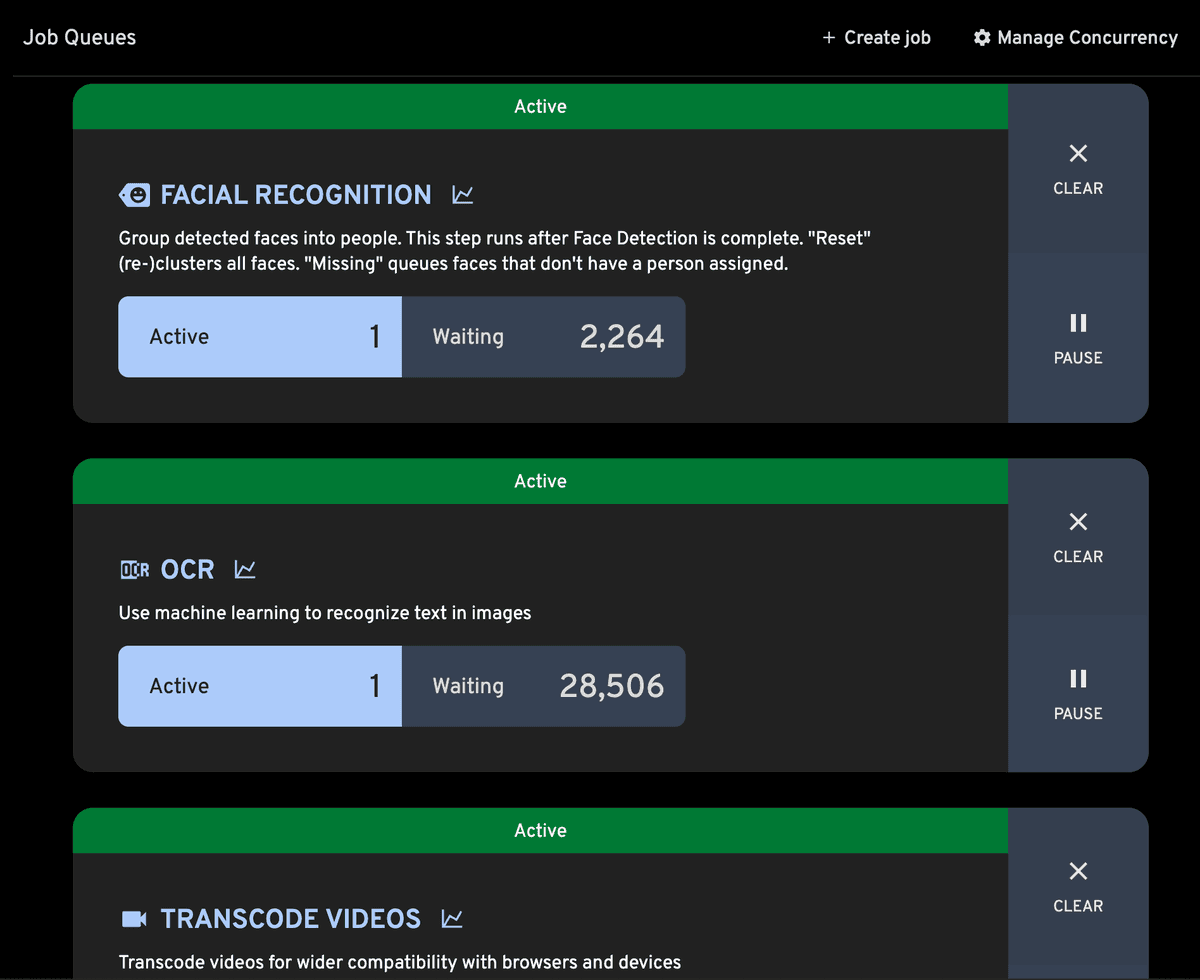Click the OCR Waiting 28,506 tile
The height and width of the screenshot is (980, 1200).
point(543,686)
